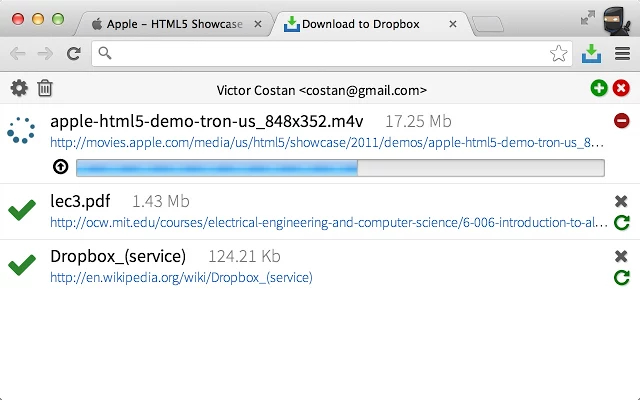Click the ninja avatar profile icon
Screen dimensions: 640x400
point(617,21)
